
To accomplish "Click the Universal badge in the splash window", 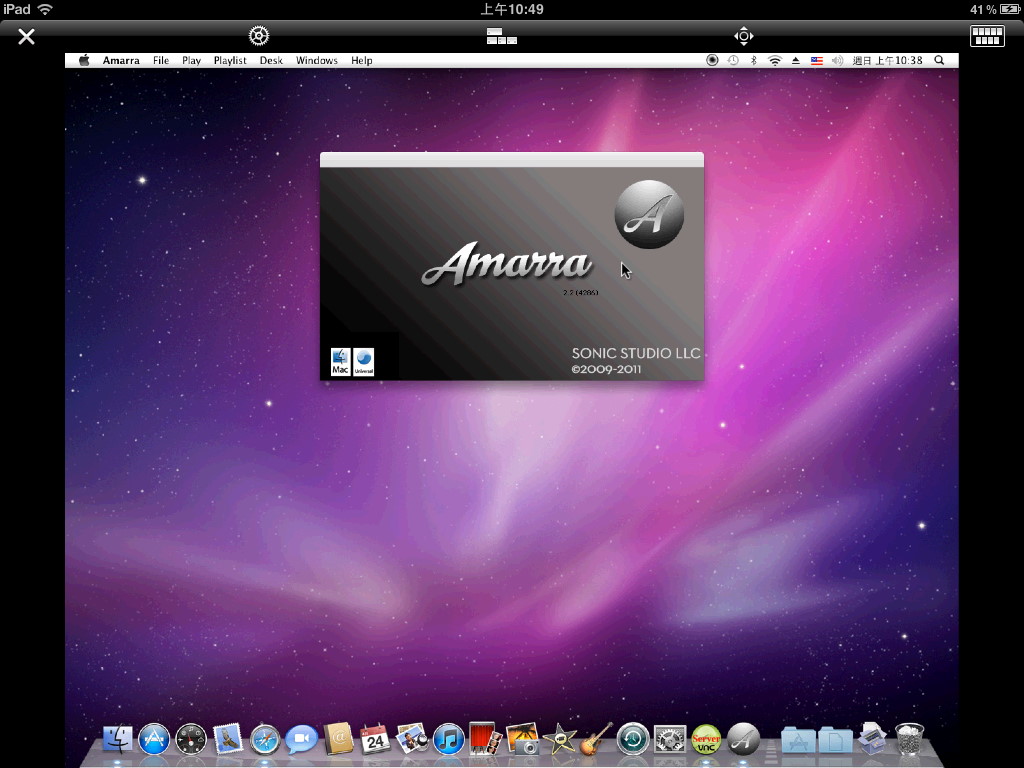I will pos(364,362).
